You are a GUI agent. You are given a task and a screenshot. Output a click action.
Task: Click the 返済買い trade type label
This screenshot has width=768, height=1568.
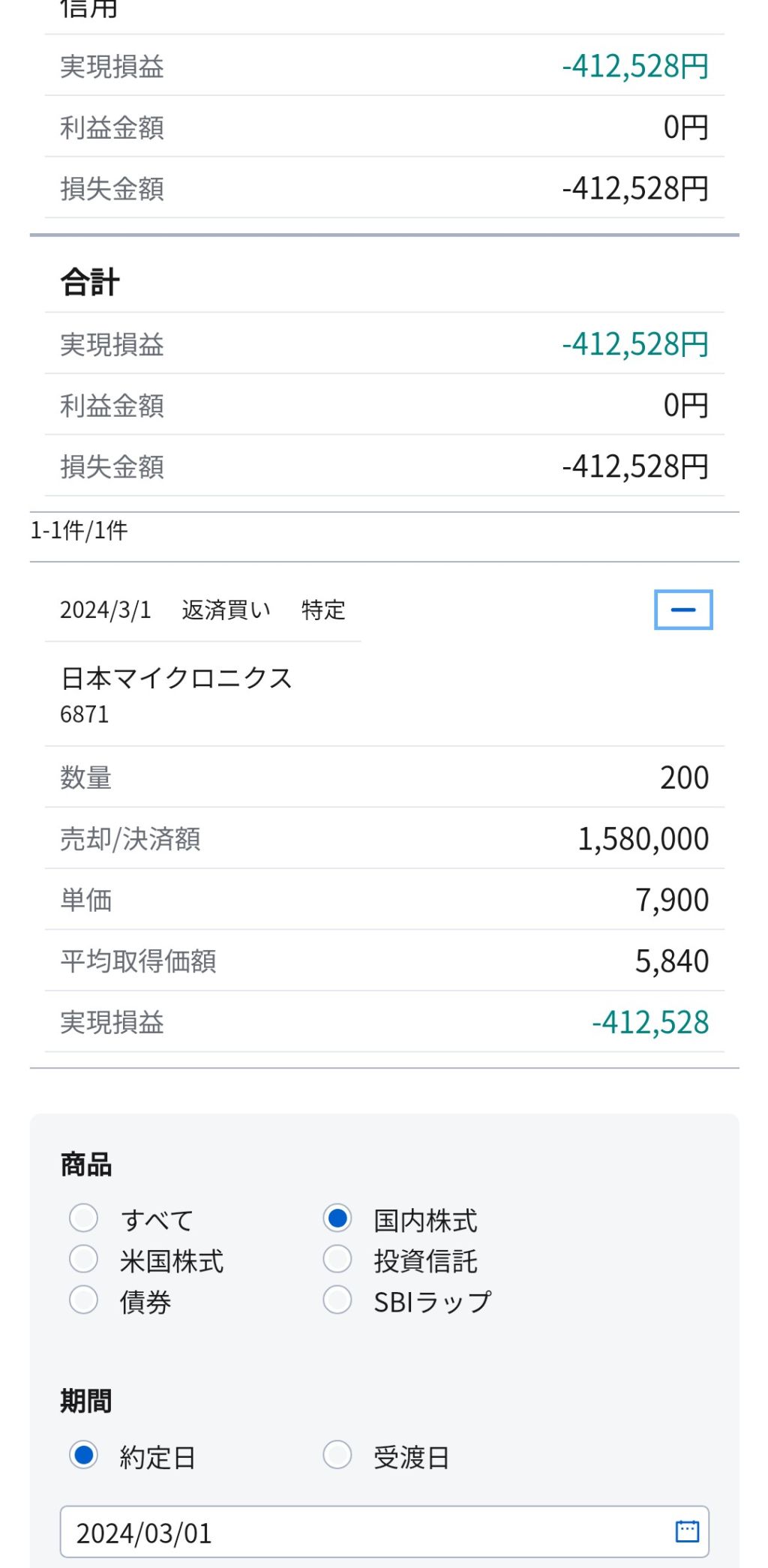tap(226, 610)
